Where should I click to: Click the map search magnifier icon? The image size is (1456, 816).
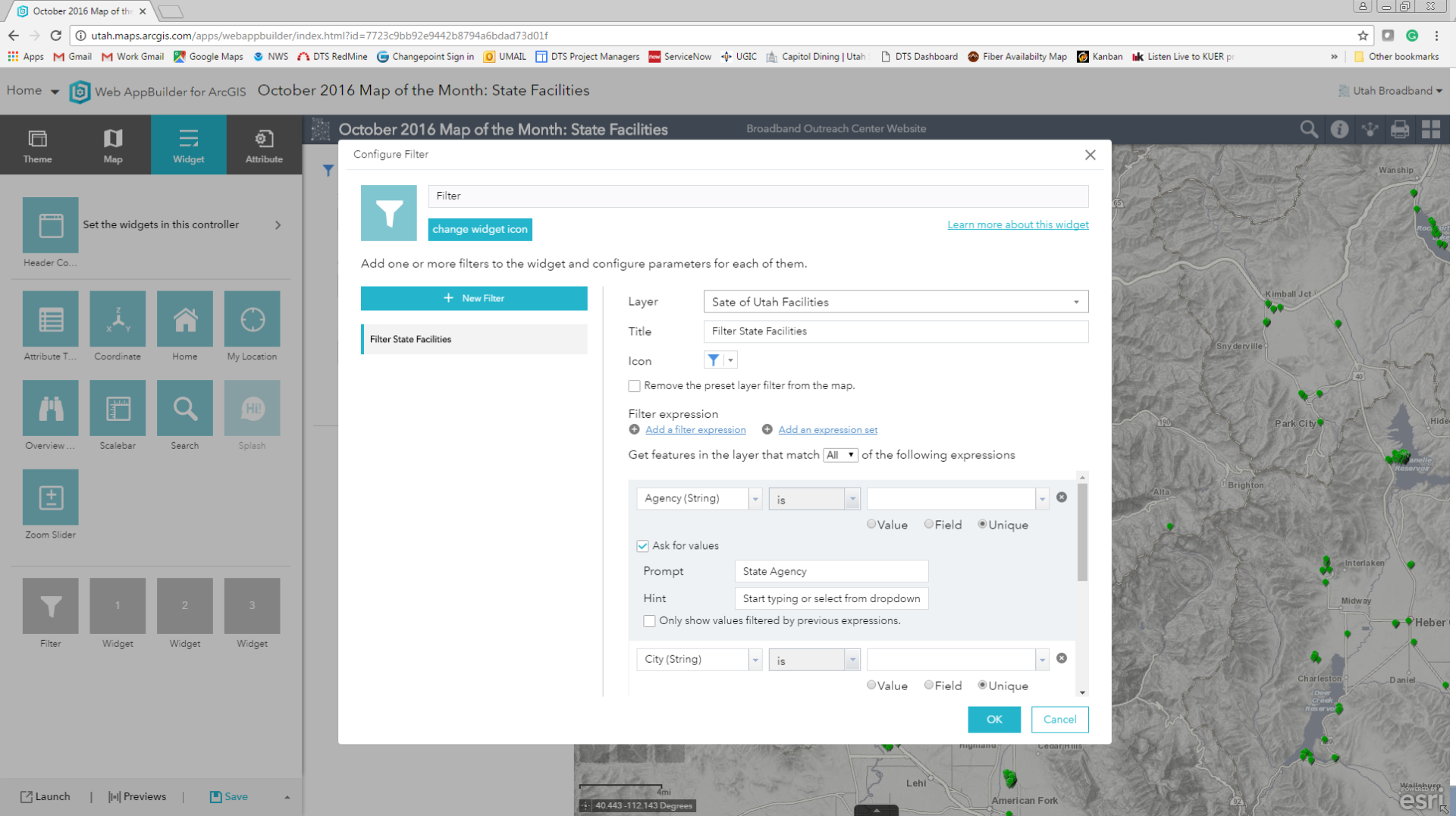coord(1309,129)
